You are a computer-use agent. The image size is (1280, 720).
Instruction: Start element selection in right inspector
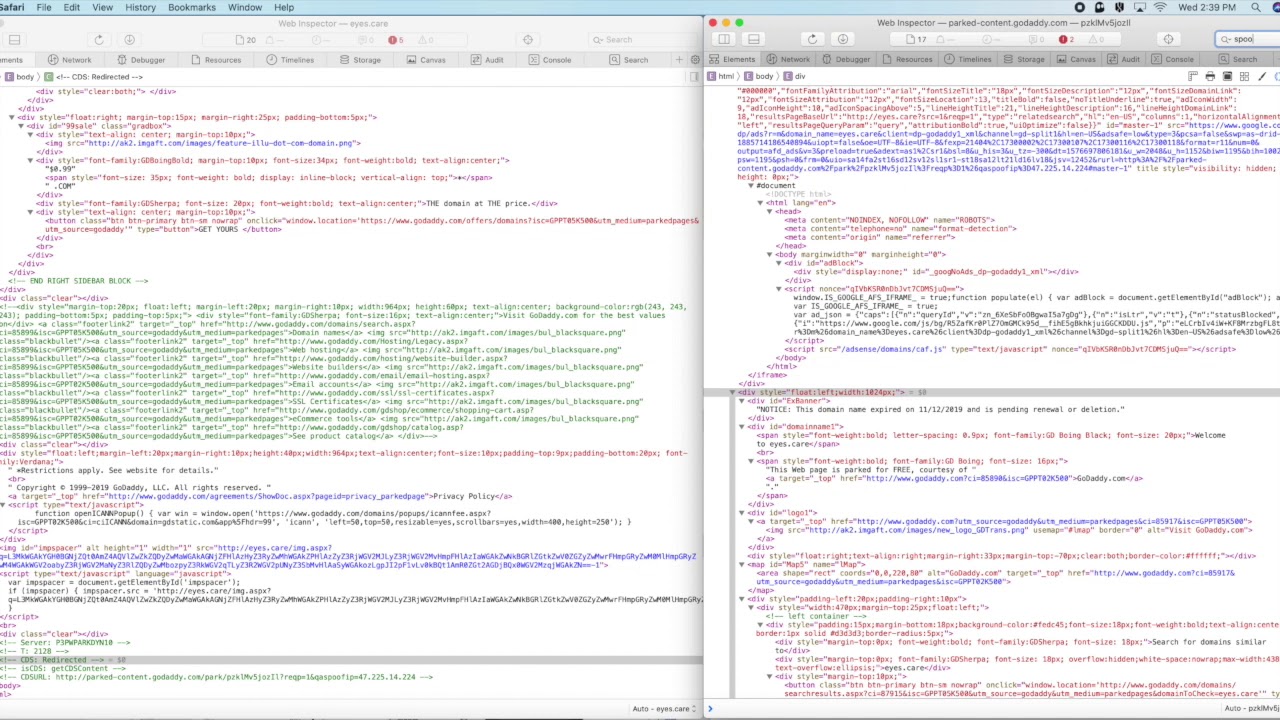(x=1168, y=40)
